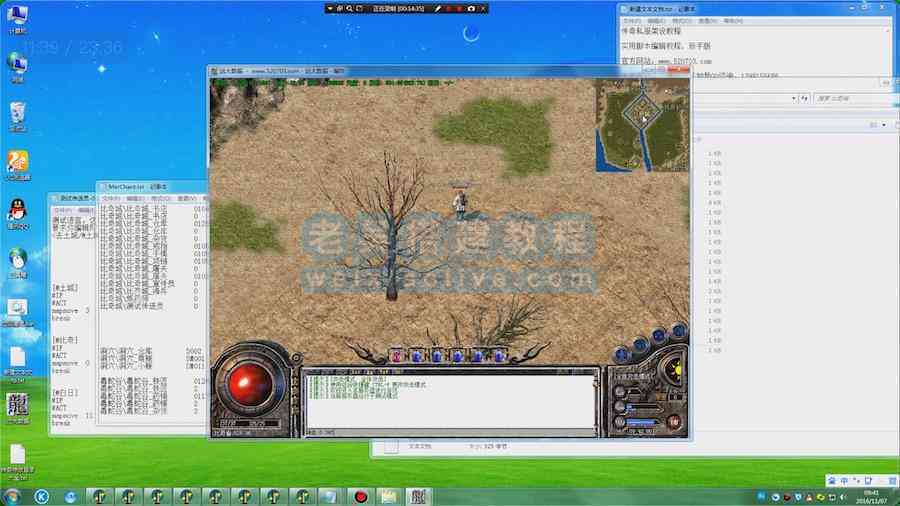Click the red round button in game panel
Screen dimensions: 900x506
pyautogui.click(x=674, y=422)
